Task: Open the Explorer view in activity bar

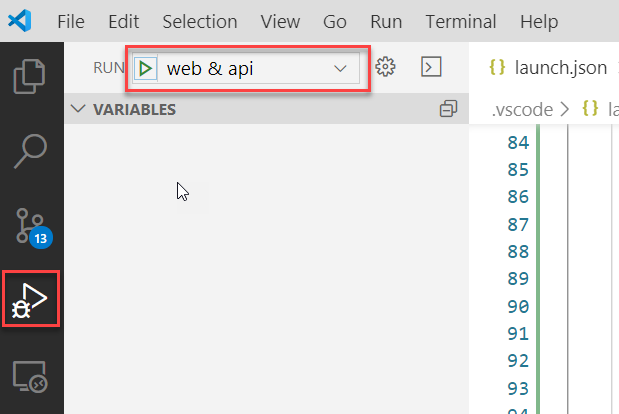Action: (x=30, y=76)
